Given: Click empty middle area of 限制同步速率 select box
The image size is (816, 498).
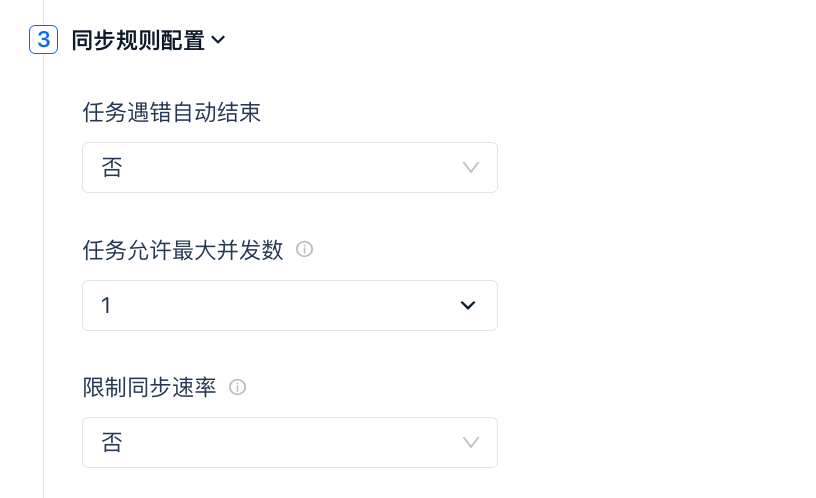Looking at the screenshot, I should [290, 442].
